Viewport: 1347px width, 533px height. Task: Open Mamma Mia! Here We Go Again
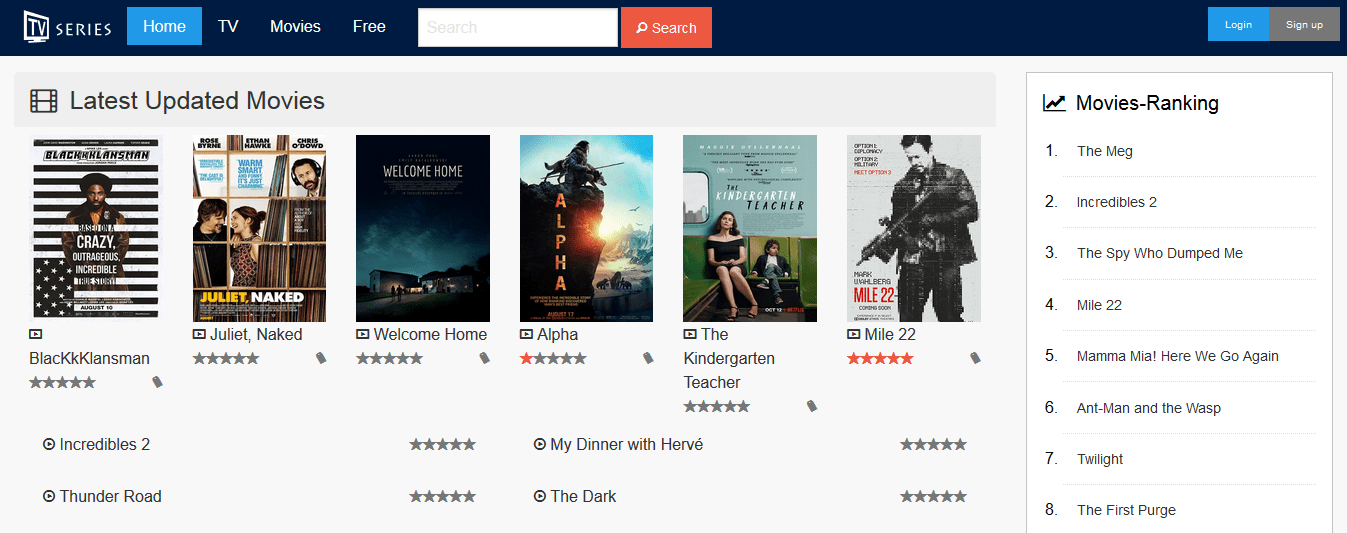[1178, 356]
